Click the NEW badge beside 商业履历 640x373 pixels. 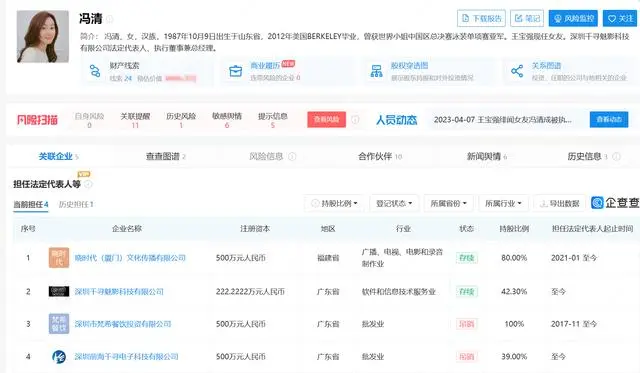pos(288,63)
